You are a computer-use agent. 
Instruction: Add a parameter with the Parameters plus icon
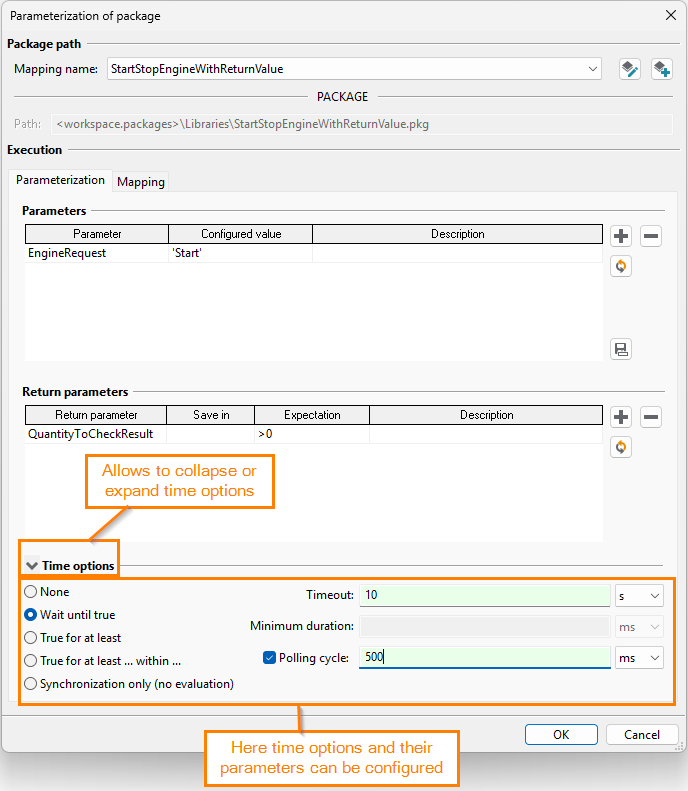[x=621, y=236]
